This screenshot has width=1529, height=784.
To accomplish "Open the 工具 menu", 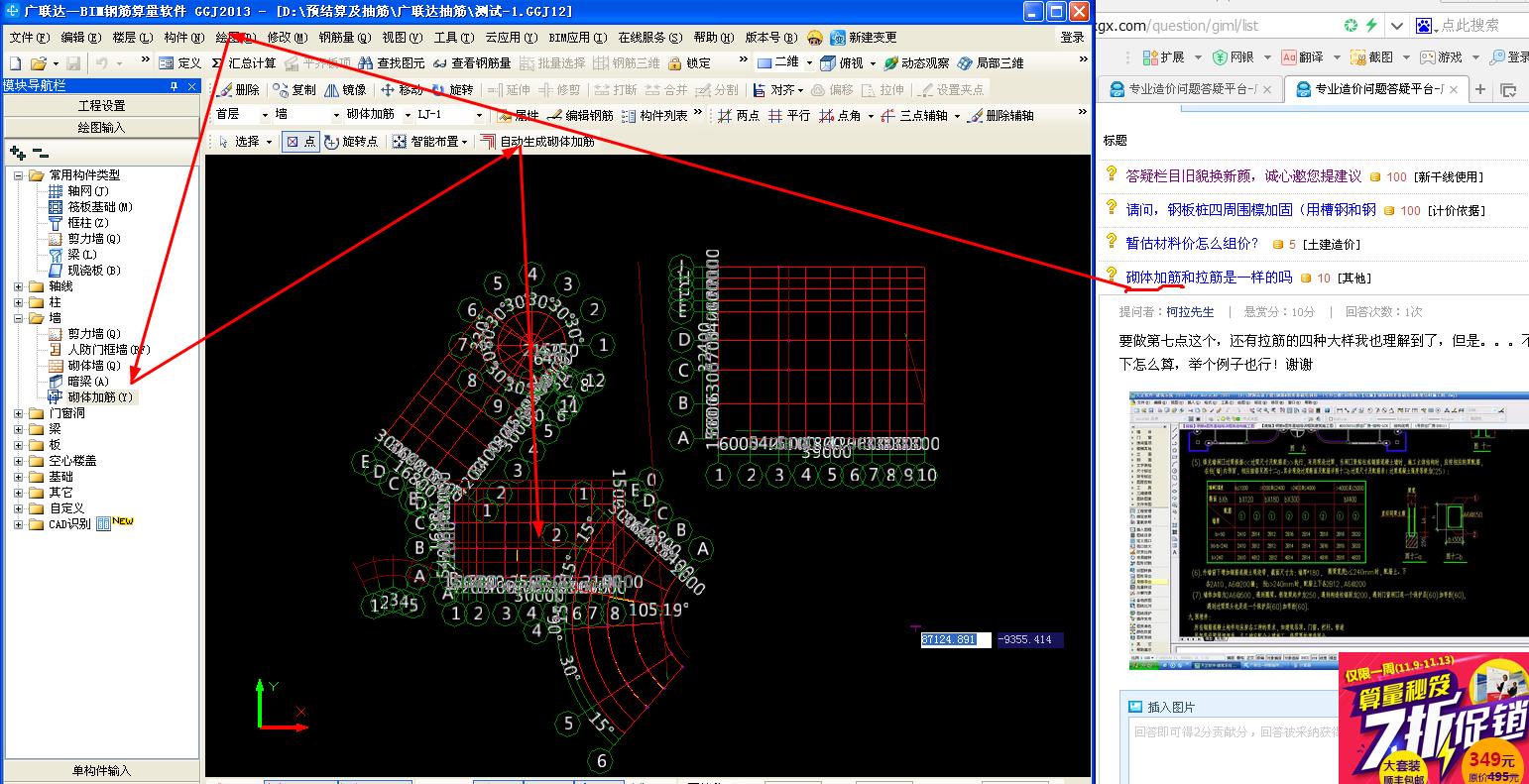I will click(x=453, y=37).
